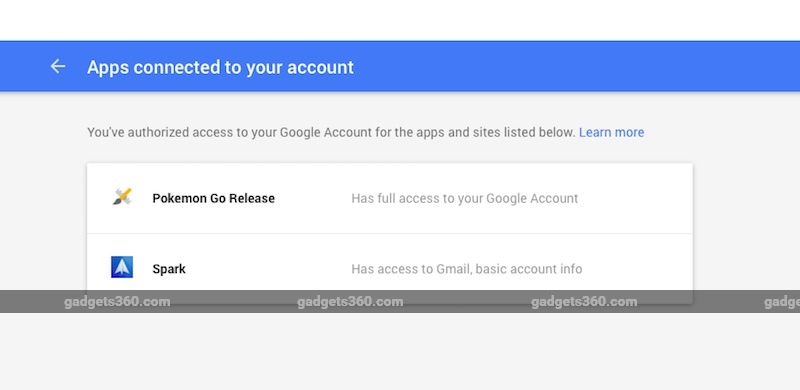
Task: Select the Spark app icon
Action: [x=122, y=267]
